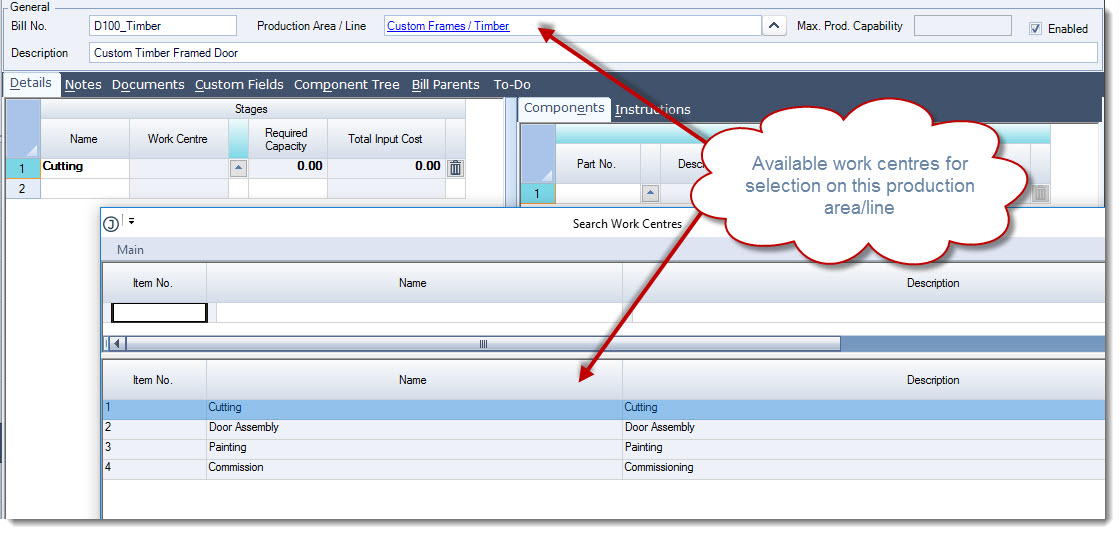Switch to Custom Fields tab
Viewport: 1120px width, 534px height.
coord(239,84)
